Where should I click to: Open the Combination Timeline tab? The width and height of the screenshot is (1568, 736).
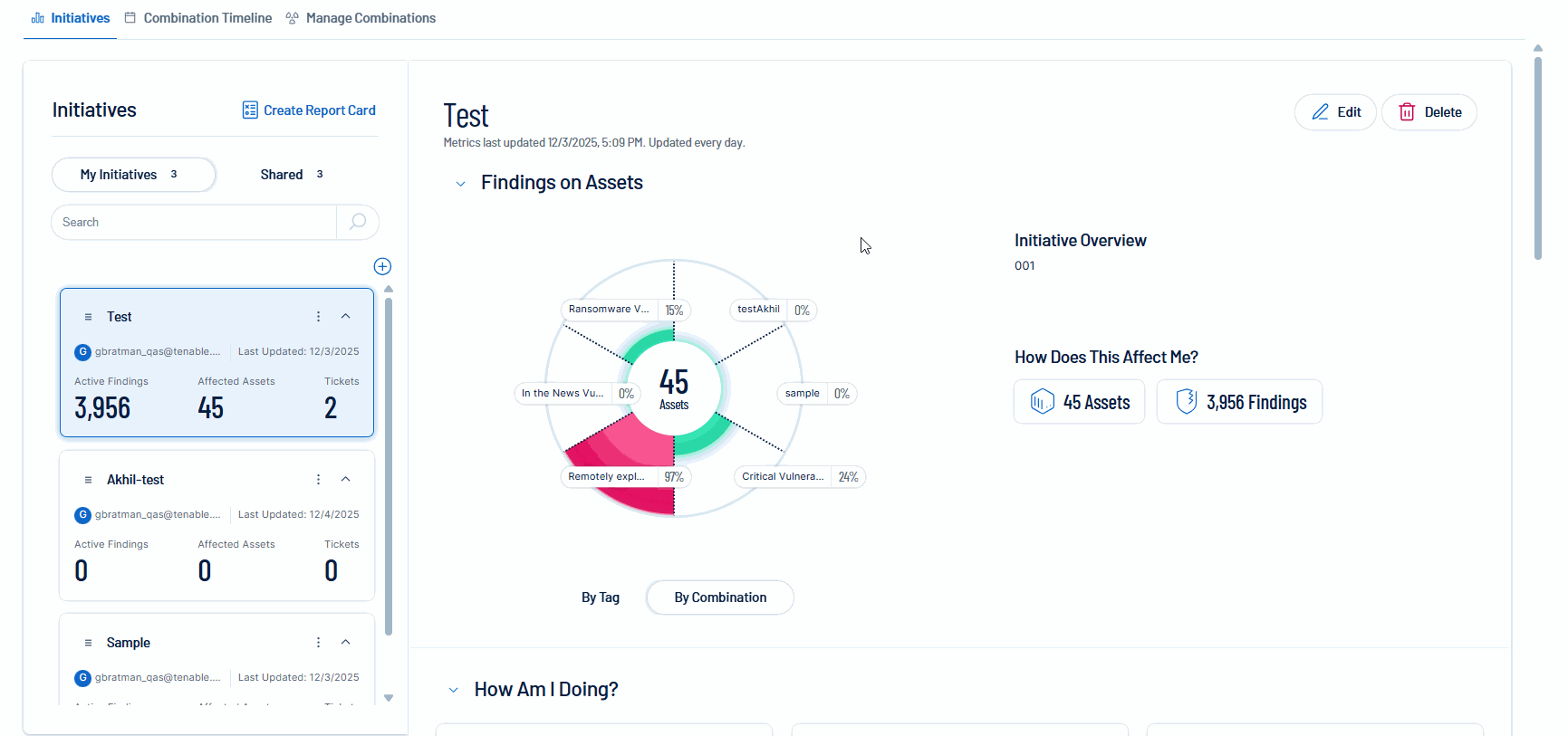pos(198,18)
